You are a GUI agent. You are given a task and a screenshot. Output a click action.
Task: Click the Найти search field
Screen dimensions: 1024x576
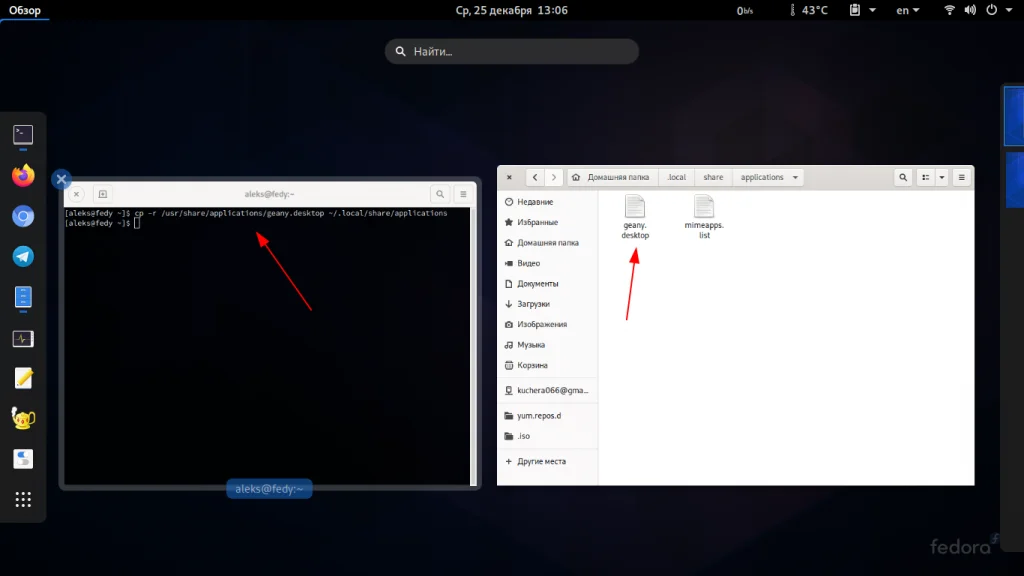coord(511,51)
